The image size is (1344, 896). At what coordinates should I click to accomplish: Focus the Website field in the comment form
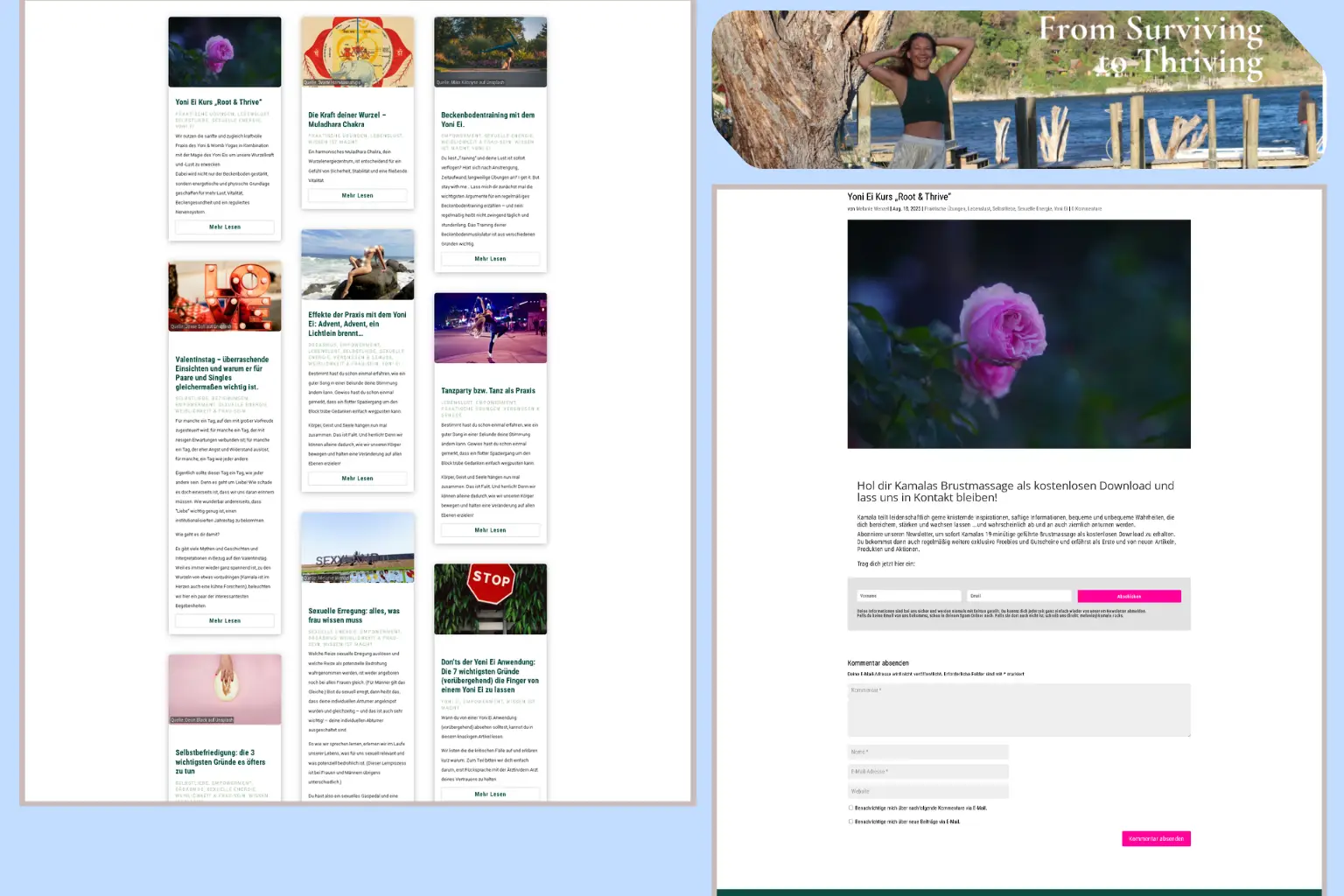[x=928, y=791]
